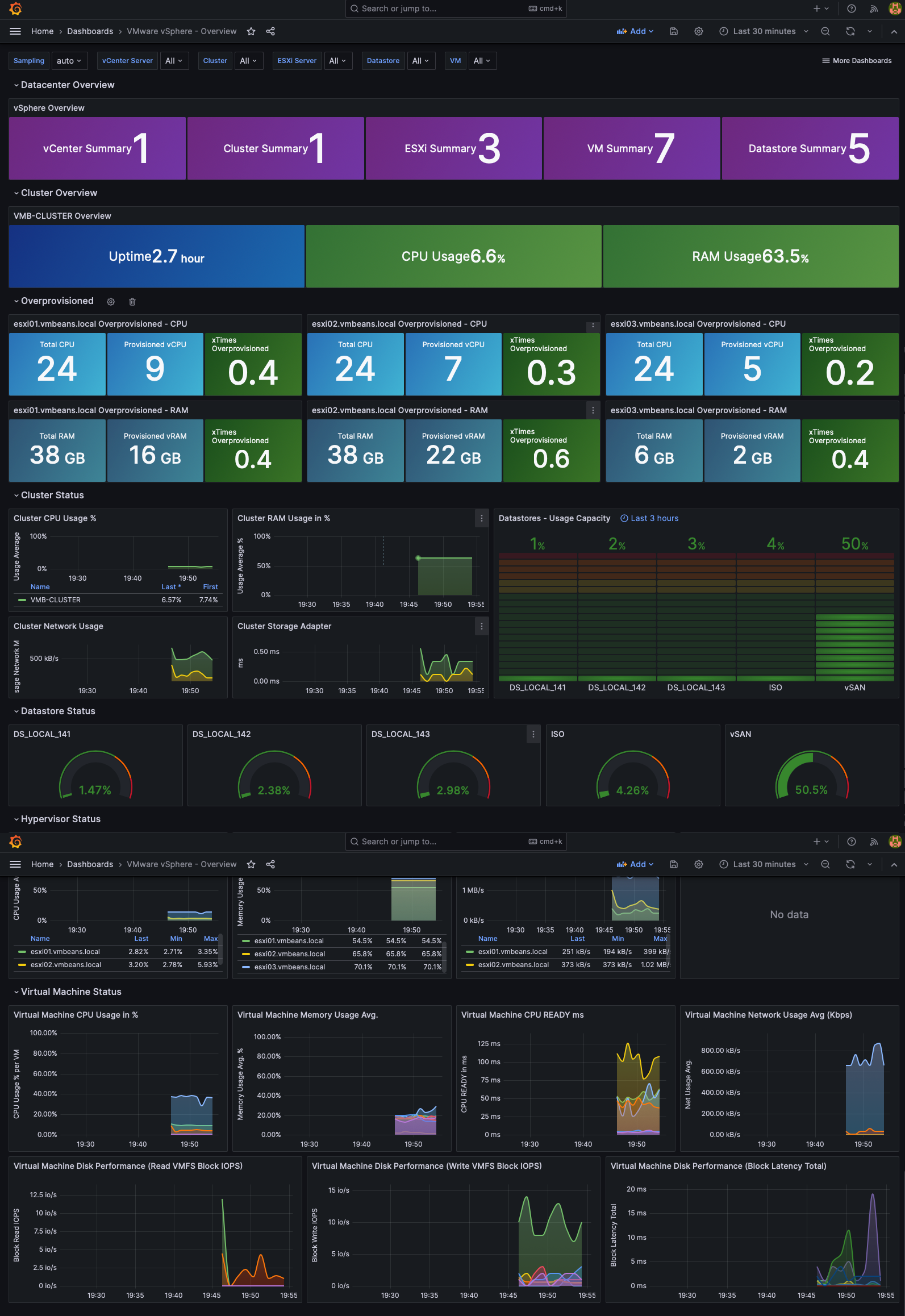Click the VM Summary stat panel

pos(632,148)
